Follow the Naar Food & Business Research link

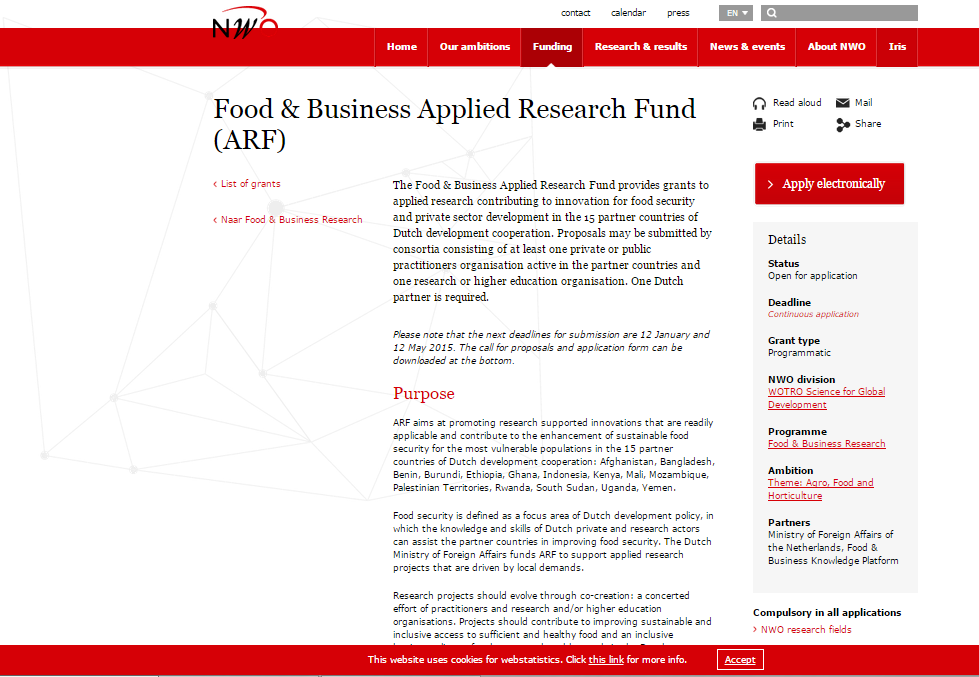click(x=291, y=220)
